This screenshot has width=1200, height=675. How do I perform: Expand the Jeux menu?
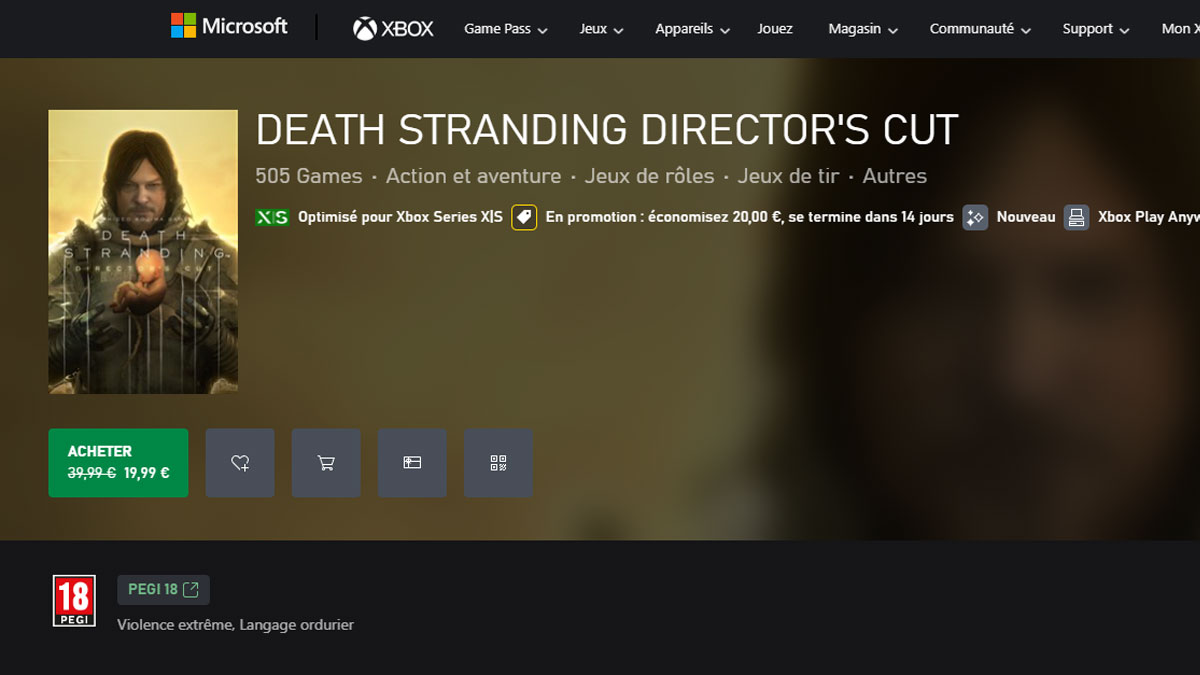point(600,29)
